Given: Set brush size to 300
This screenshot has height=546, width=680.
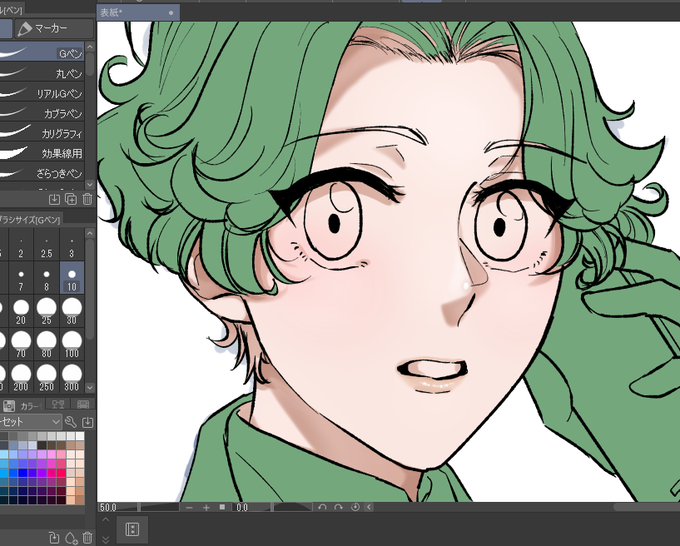Looking at the screenshot, I should click(x=72, y=377).
